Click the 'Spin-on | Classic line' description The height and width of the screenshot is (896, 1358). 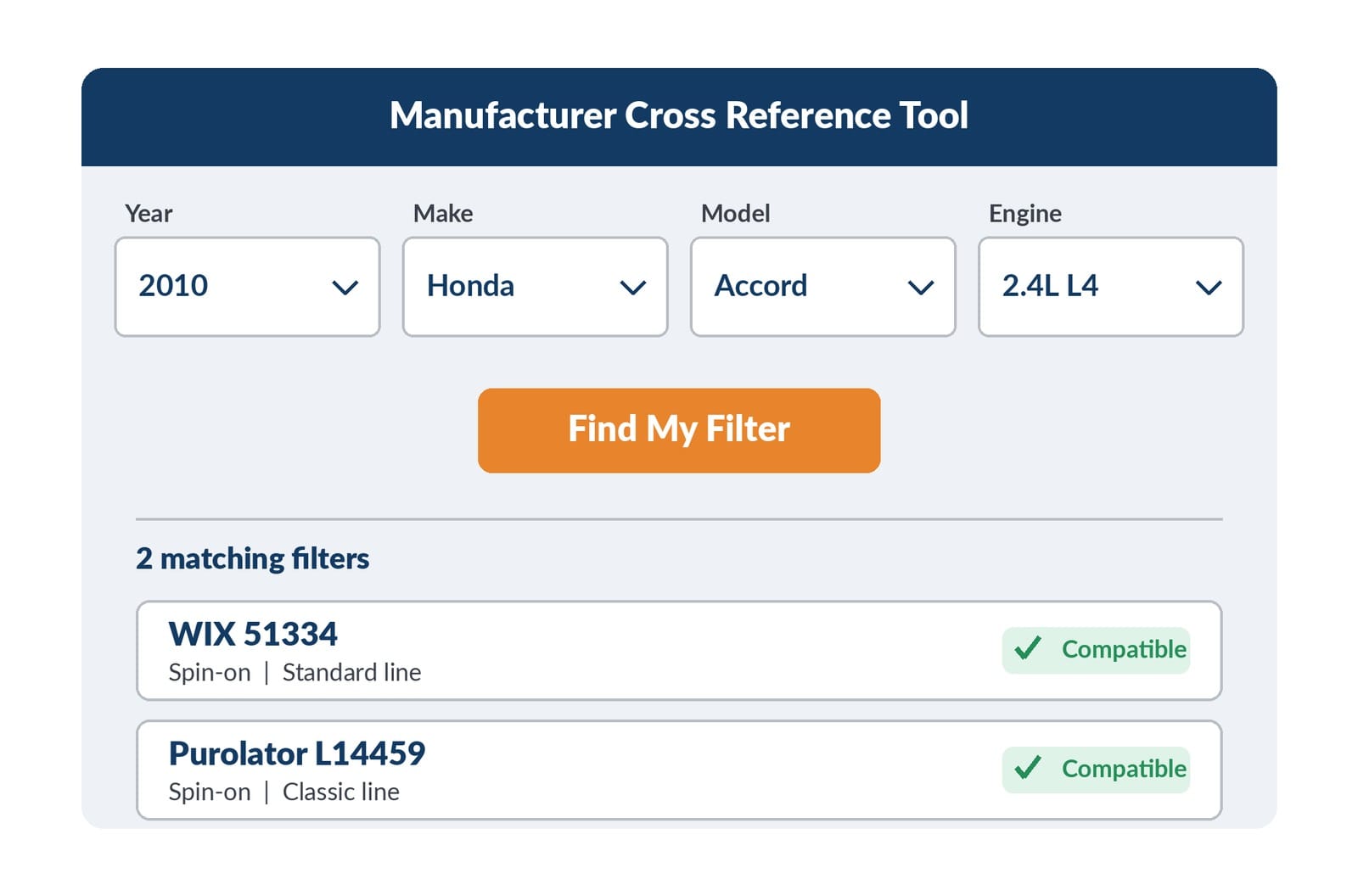(283, 792)
